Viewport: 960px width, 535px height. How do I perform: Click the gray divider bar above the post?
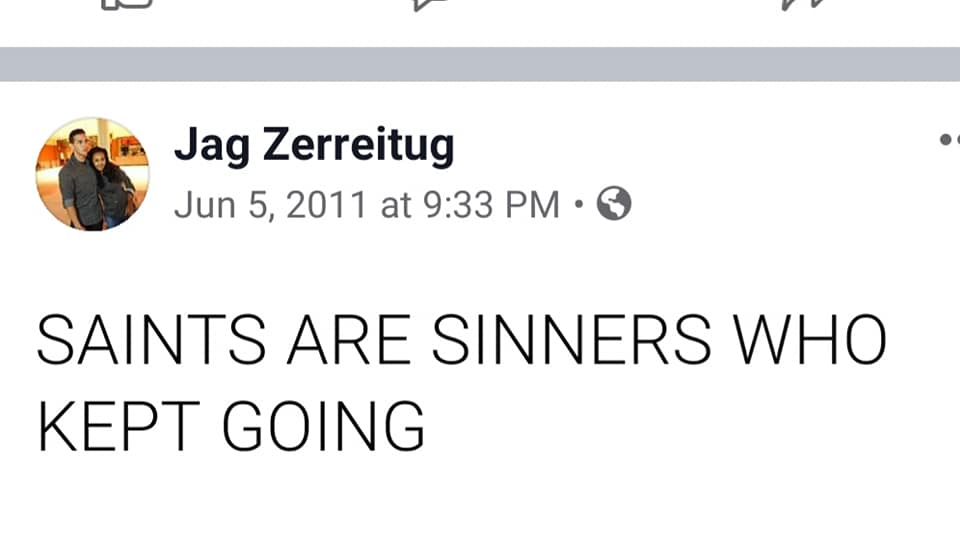click(480, 64)
